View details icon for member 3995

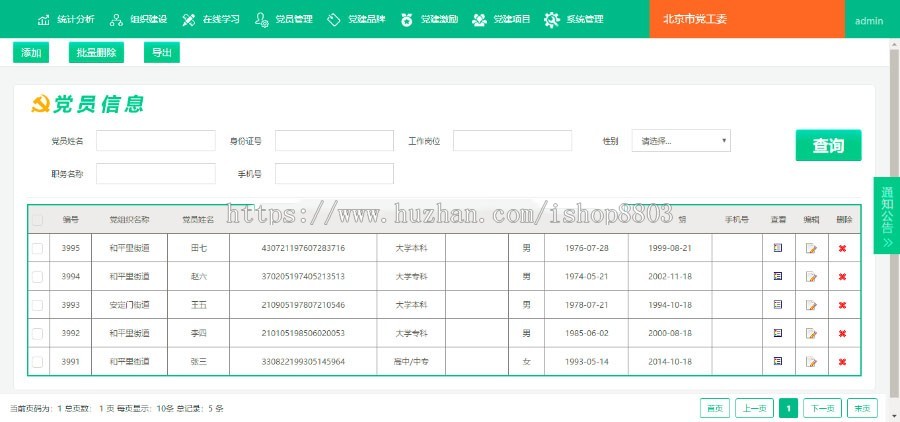coord(778,247)
